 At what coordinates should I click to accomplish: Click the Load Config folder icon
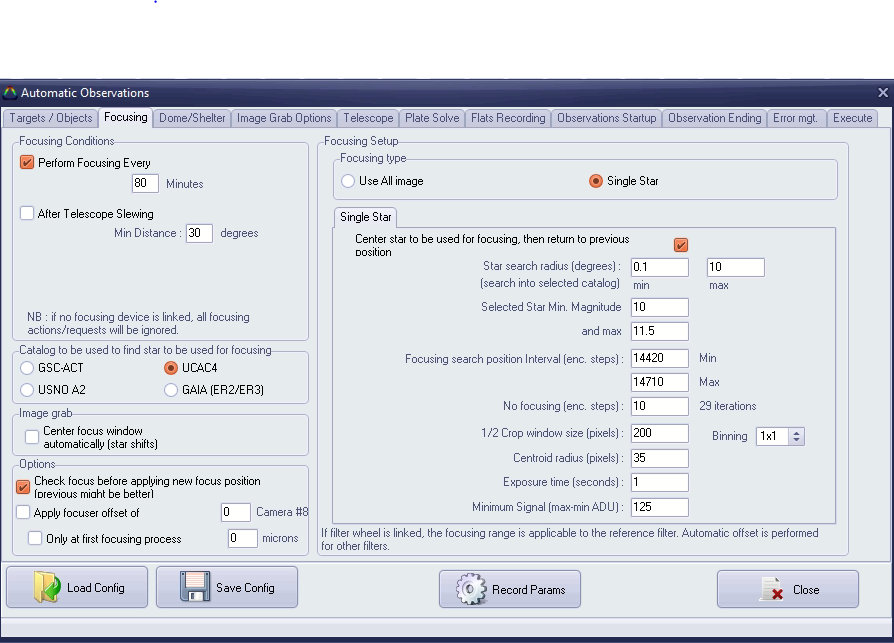47,587
